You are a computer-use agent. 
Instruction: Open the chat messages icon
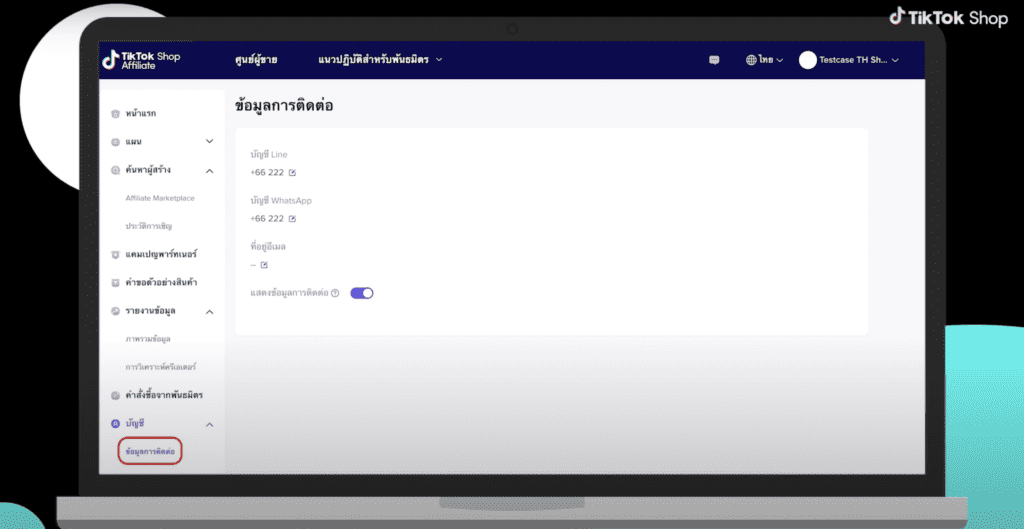click(x=714, y=60)
